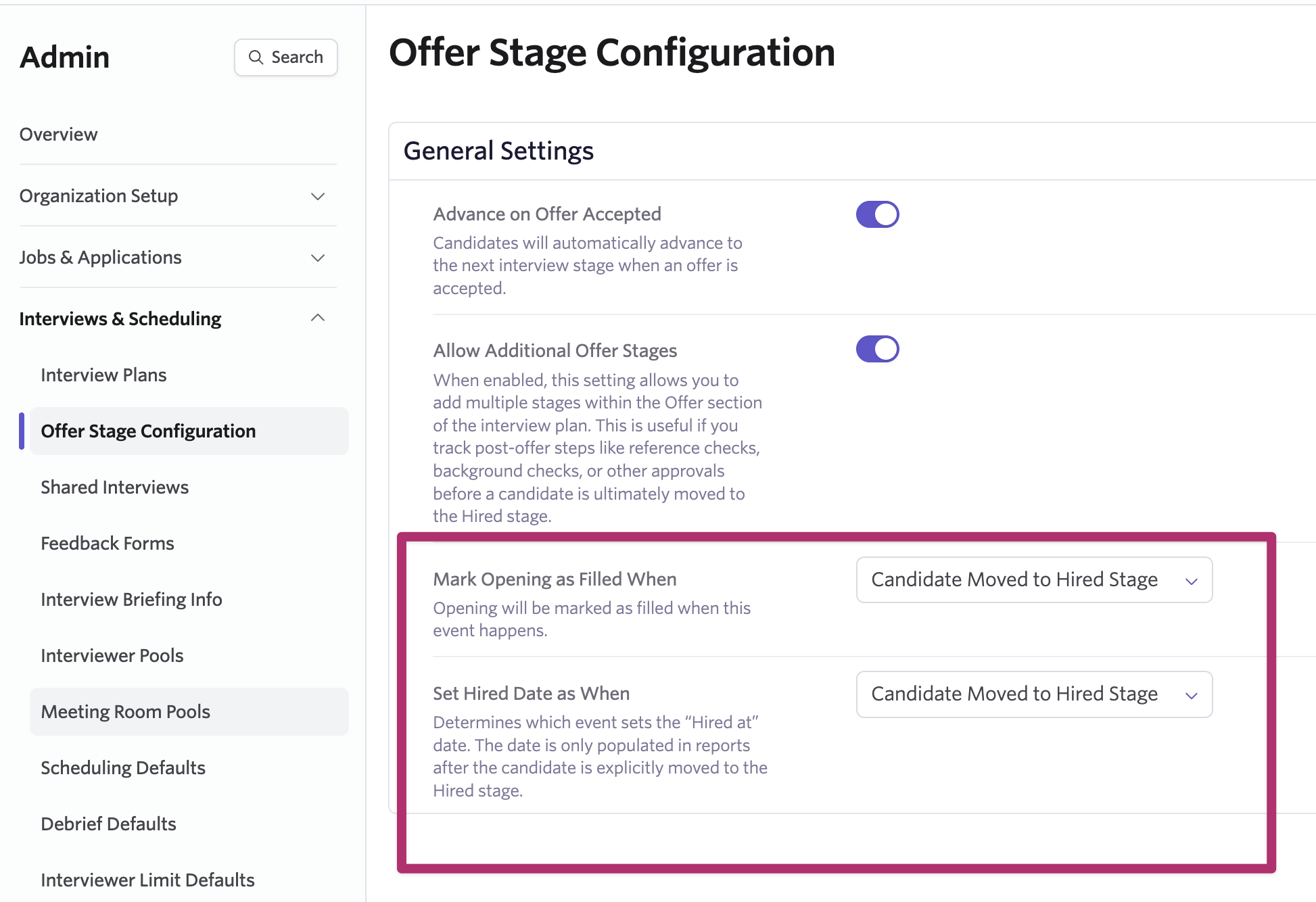The height and width of the screenshot is (902, 1316).
Task: Go to Scheduling Defaults
Action: coord(122,768)
